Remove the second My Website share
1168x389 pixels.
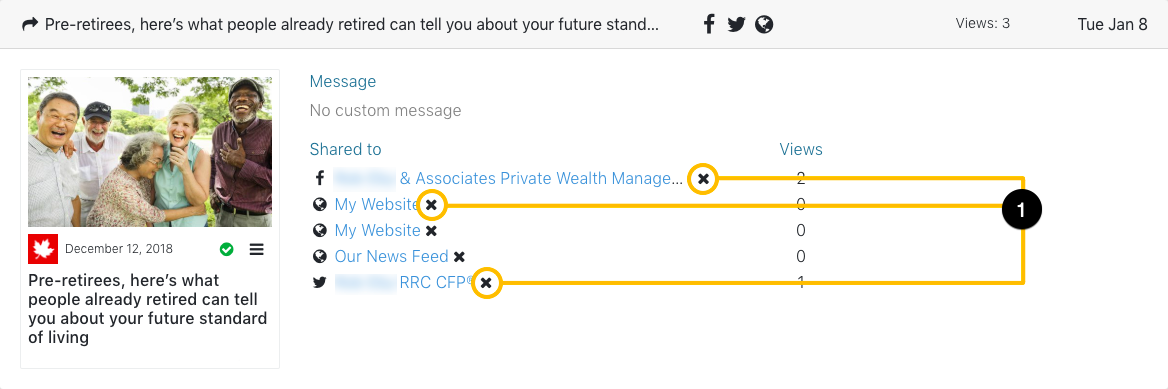click(431, 230)
